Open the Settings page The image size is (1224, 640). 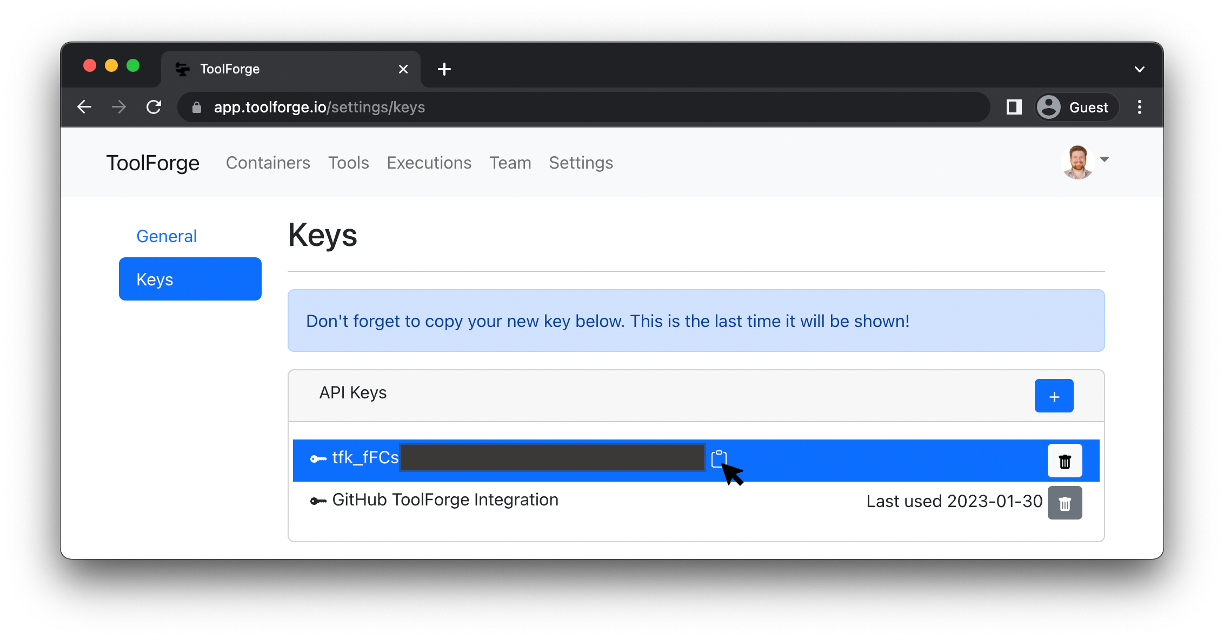click(581, 163)
